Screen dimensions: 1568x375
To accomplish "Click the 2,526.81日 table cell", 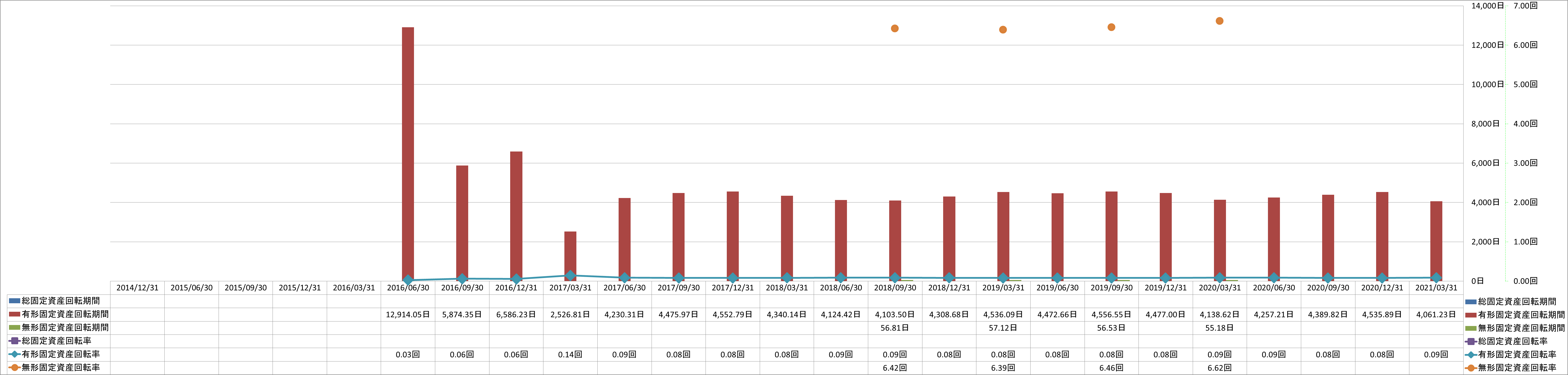I will (x=570, y=315).
